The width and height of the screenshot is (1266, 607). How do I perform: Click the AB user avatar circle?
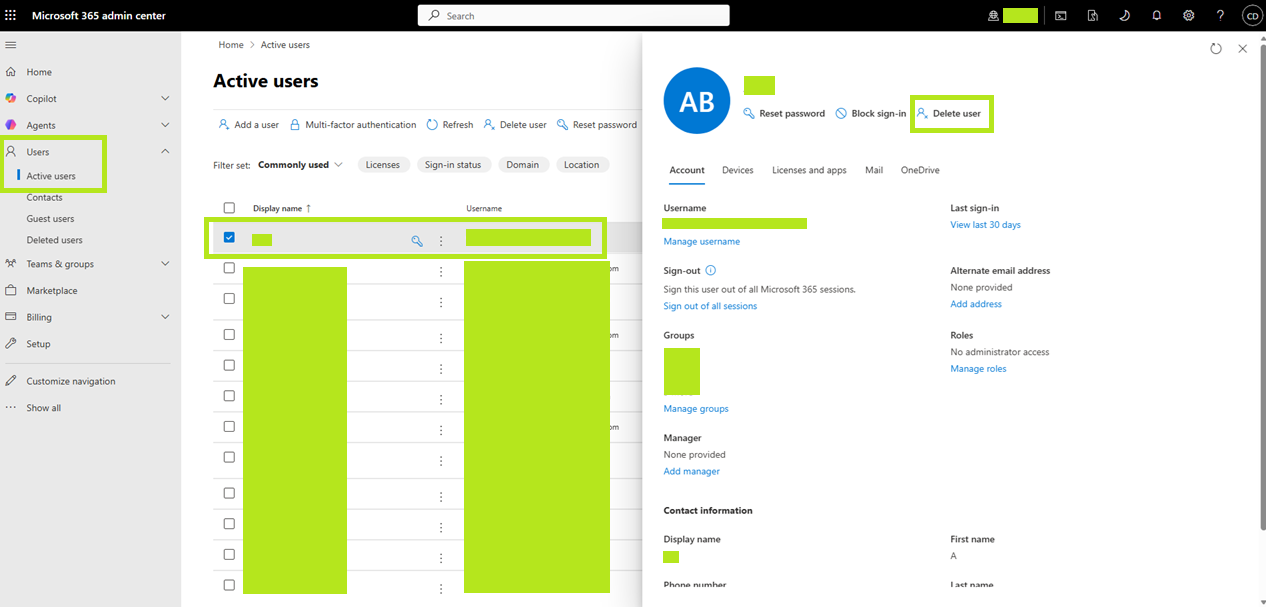tap(697, 101)
